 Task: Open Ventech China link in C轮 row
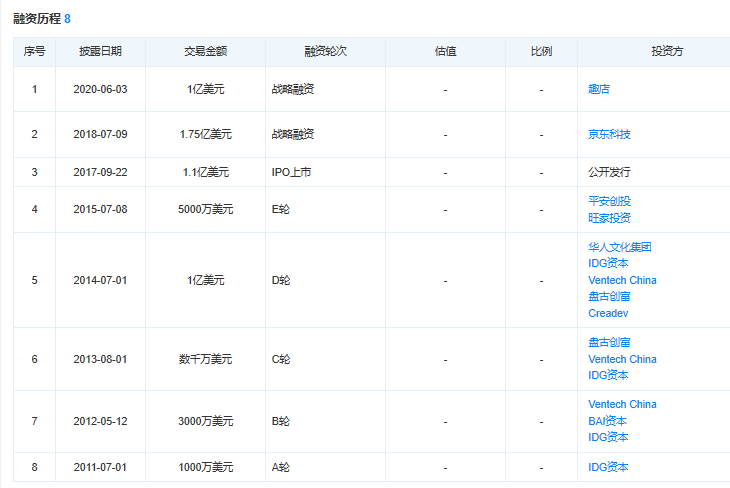622,359
